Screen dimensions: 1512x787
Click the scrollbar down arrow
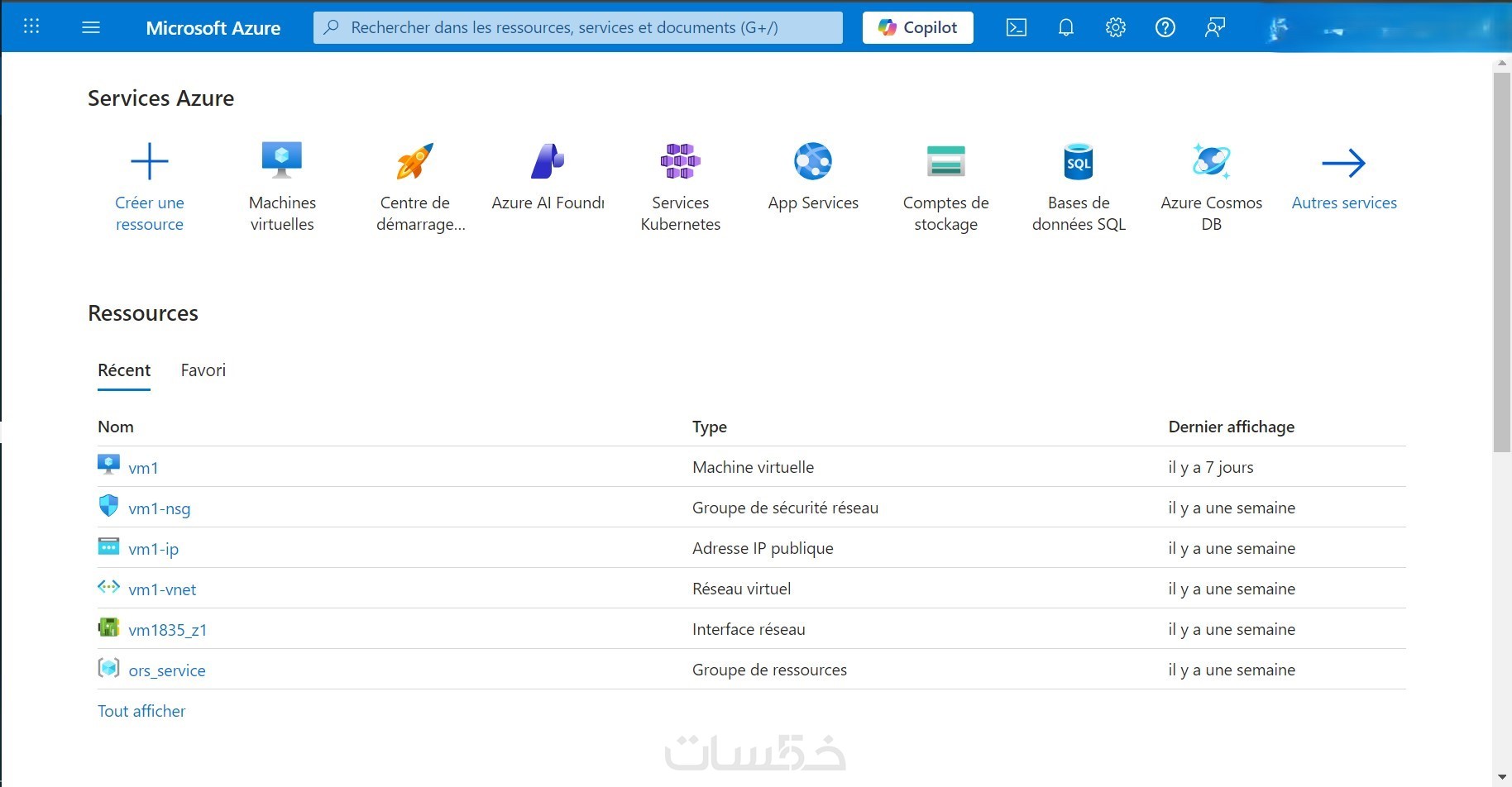pos(1502,778)
